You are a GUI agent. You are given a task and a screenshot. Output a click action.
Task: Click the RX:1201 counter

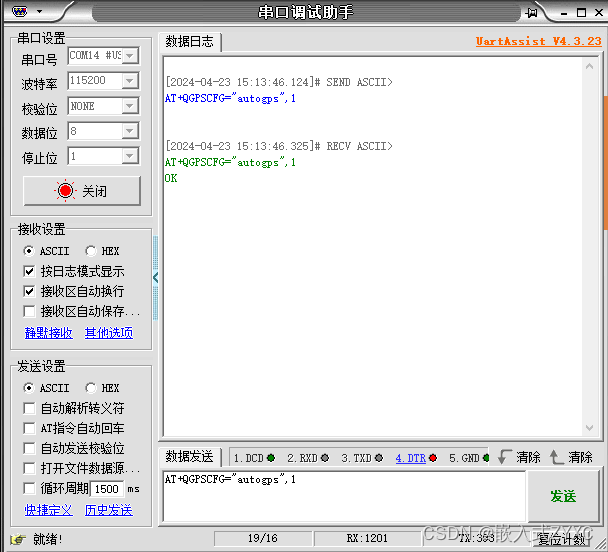[x=367, y=538]
